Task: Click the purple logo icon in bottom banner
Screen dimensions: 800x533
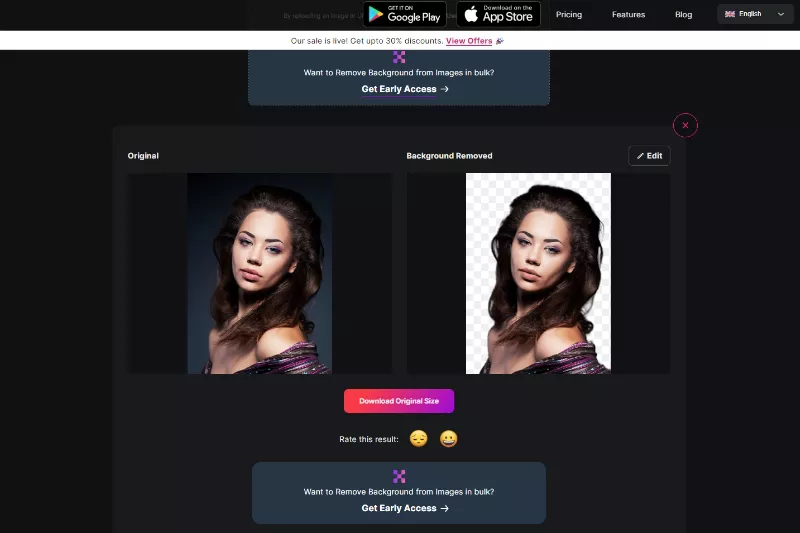Action: [399, 476]
